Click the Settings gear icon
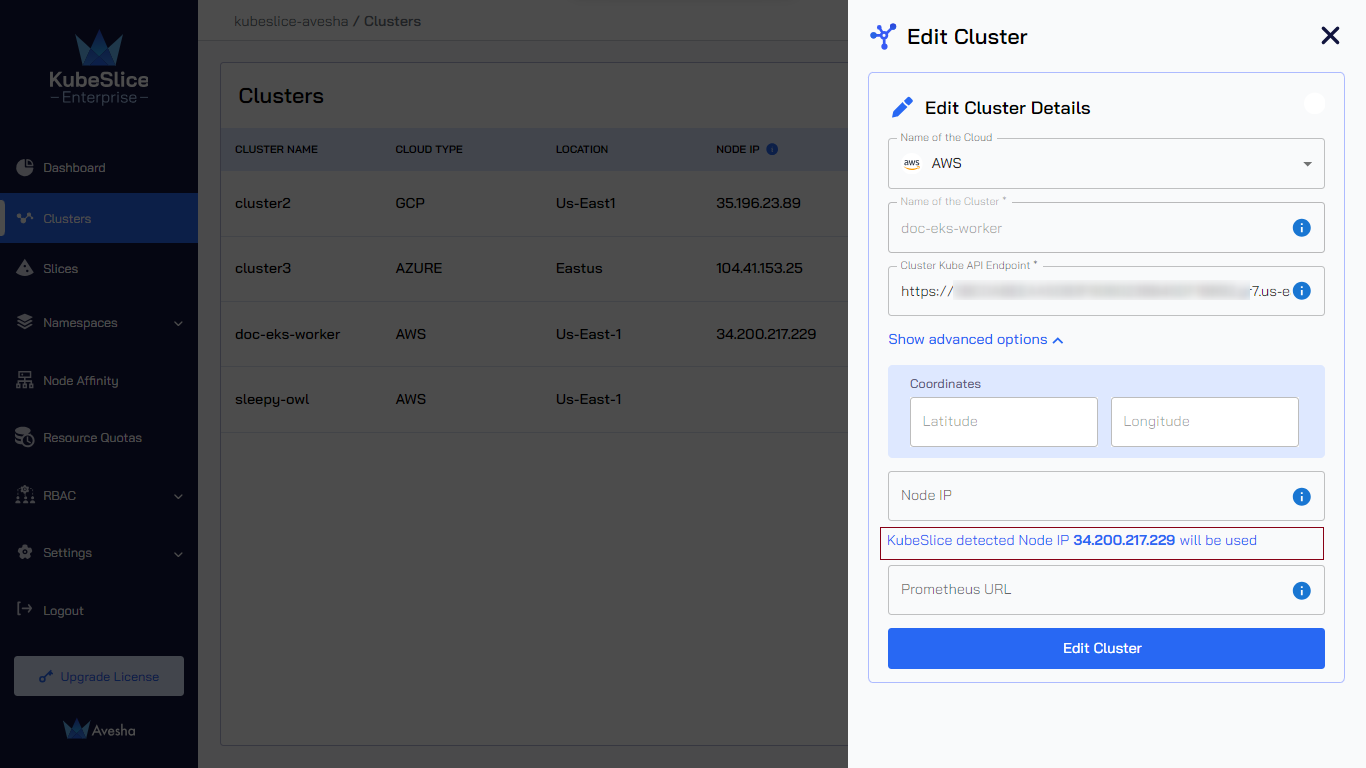 click(x=25, y=553)
